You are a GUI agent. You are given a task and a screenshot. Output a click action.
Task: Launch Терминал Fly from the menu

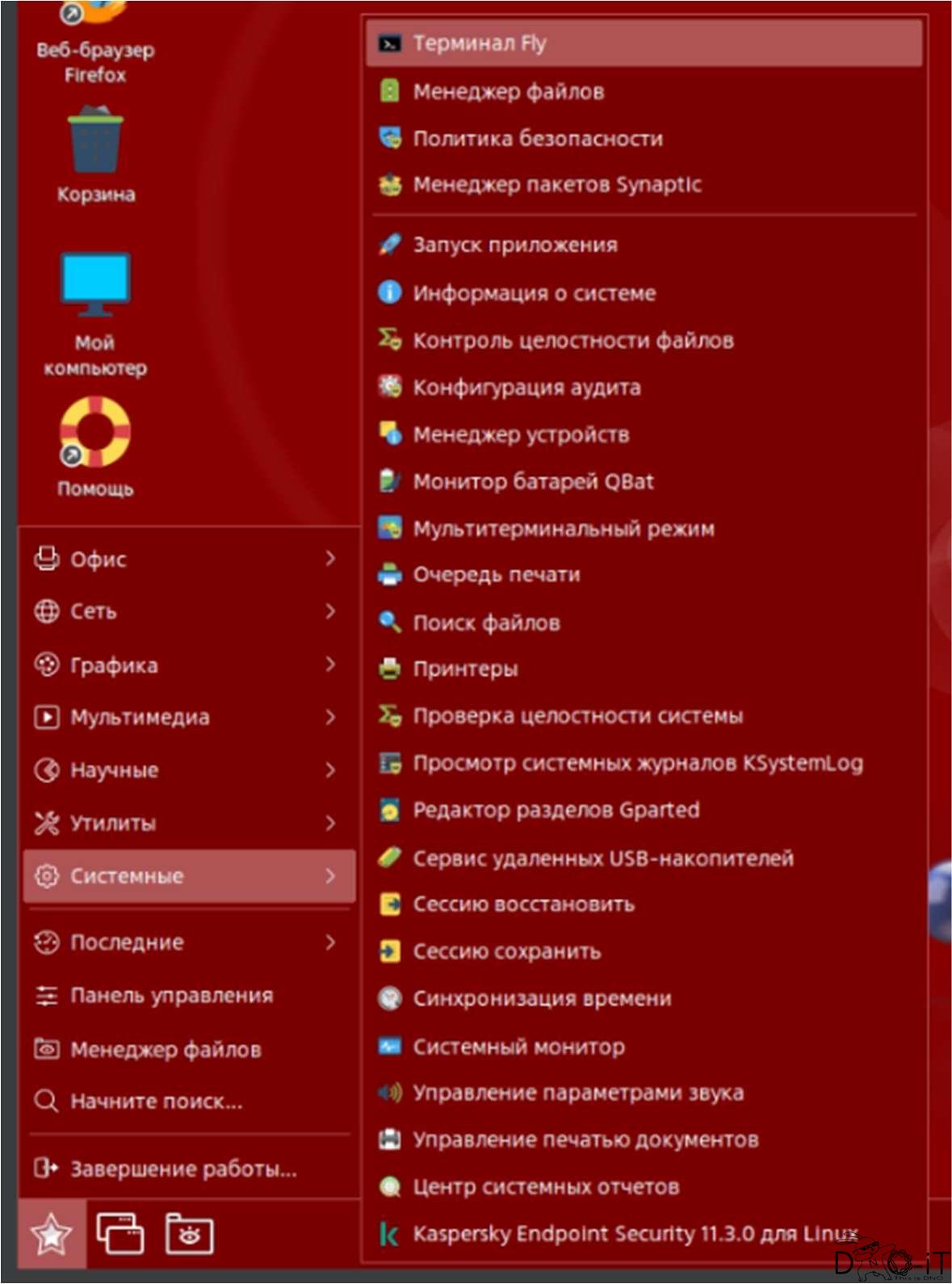point(479,43)
